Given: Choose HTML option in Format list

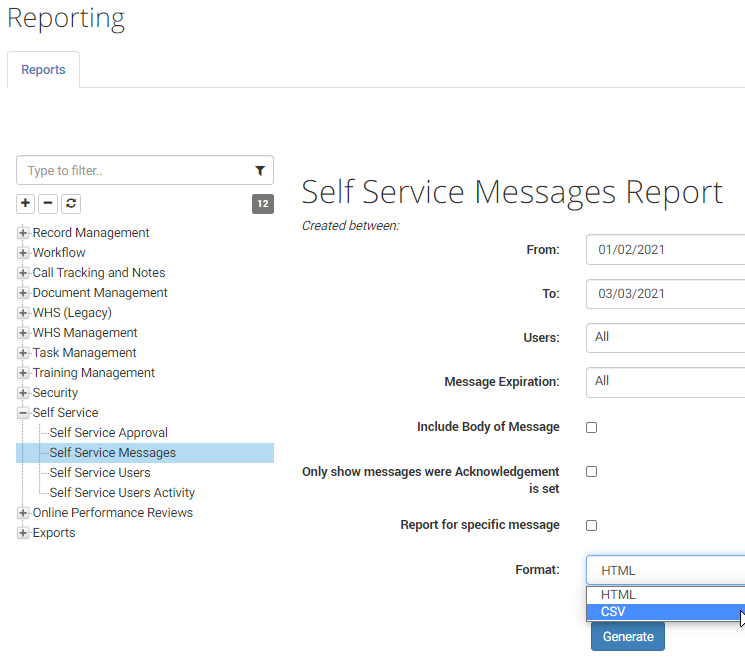Looking at the screenshot, I should pos(665,595).
